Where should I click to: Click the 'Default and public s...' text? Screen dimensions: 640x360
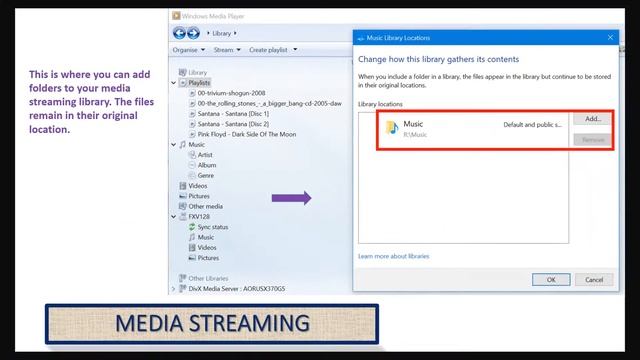[532, 125]
